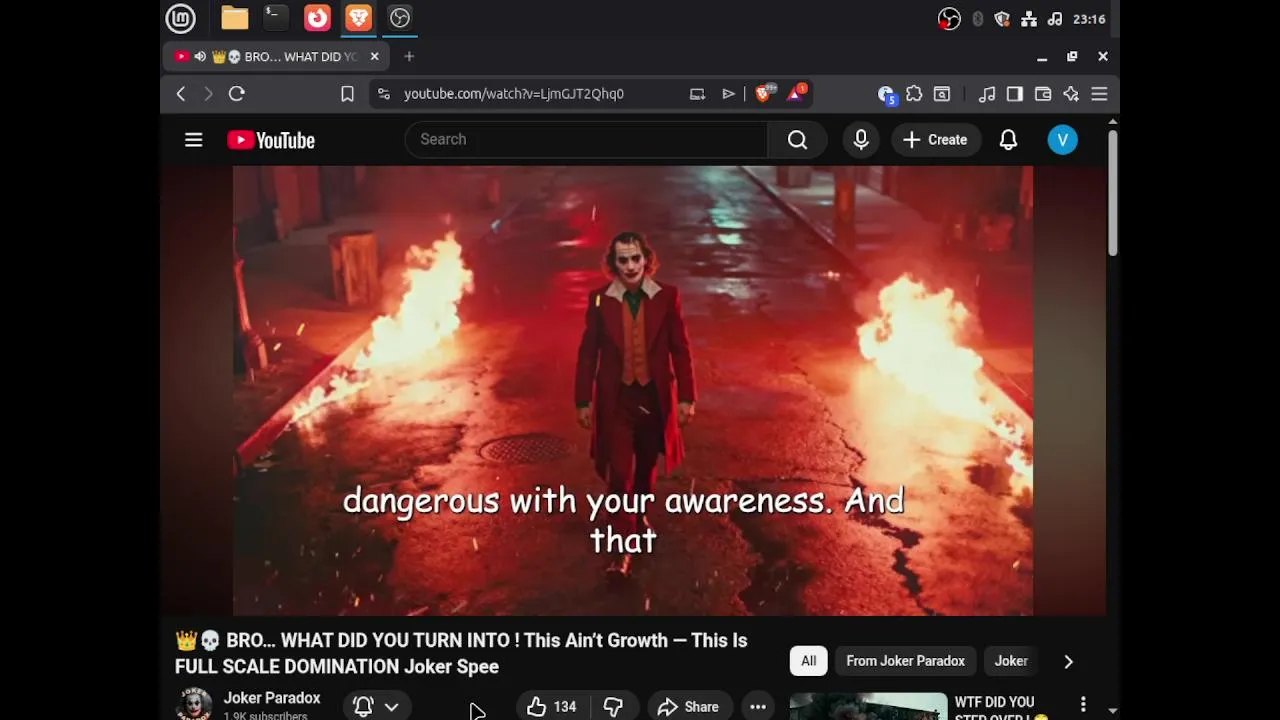Screen dimensions: 1280x720
Task: Reload the current page
Action: pyautogui.click(x=237, y=94)
